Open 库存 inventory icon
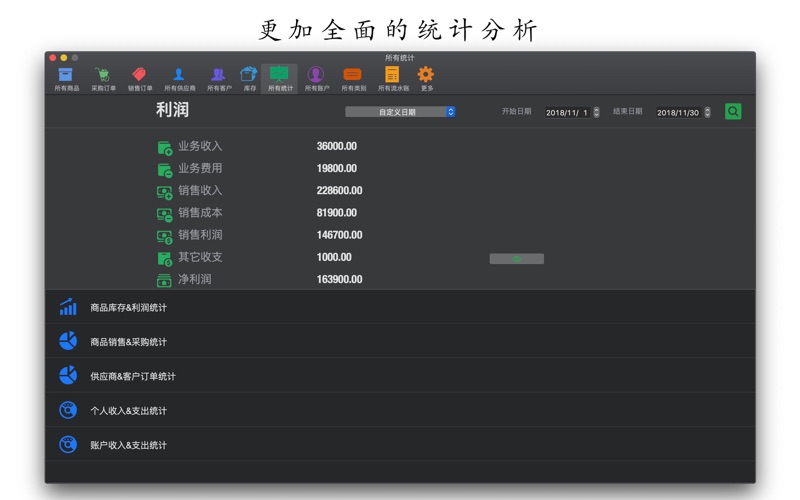The image size is (800, 500). [x=249, y=77]
